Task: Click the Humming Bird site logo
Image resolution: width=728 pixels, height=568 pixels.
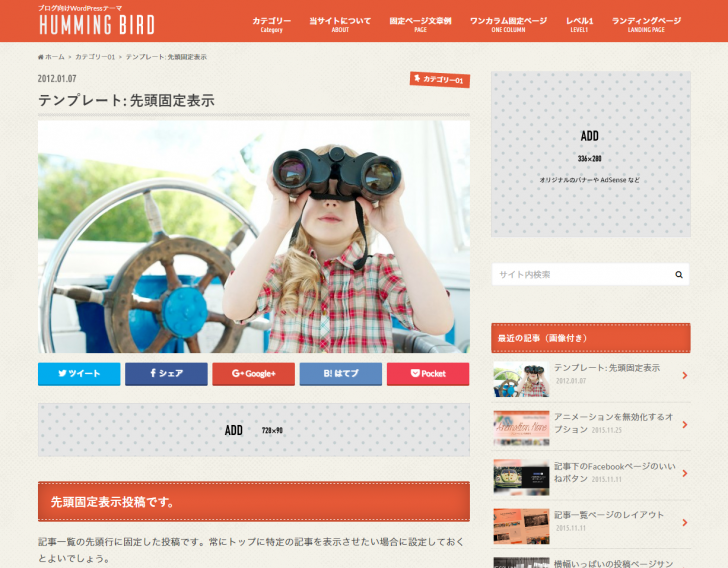Action: [97, 25]
